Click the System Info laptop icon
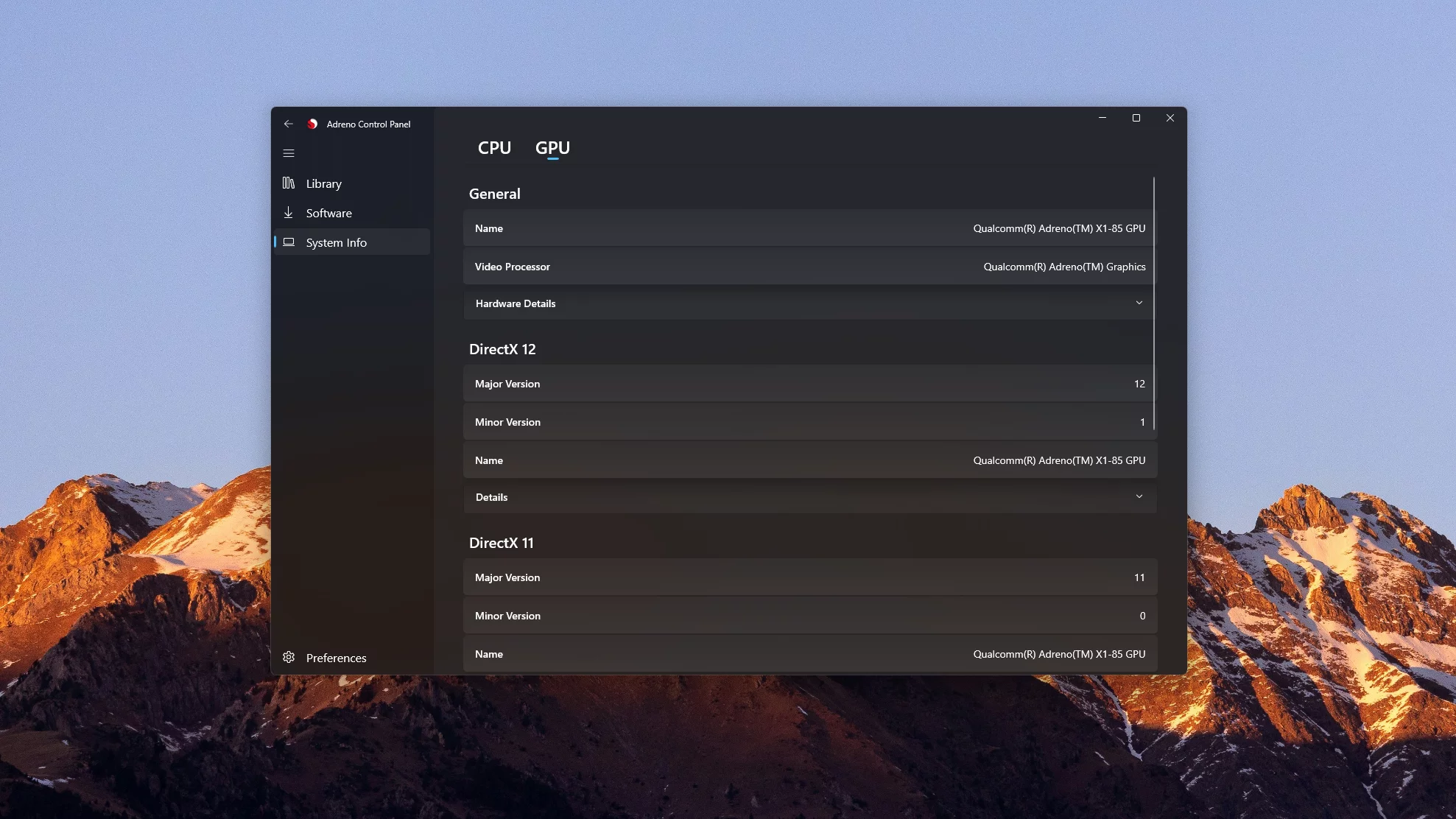 coord(289,242)
